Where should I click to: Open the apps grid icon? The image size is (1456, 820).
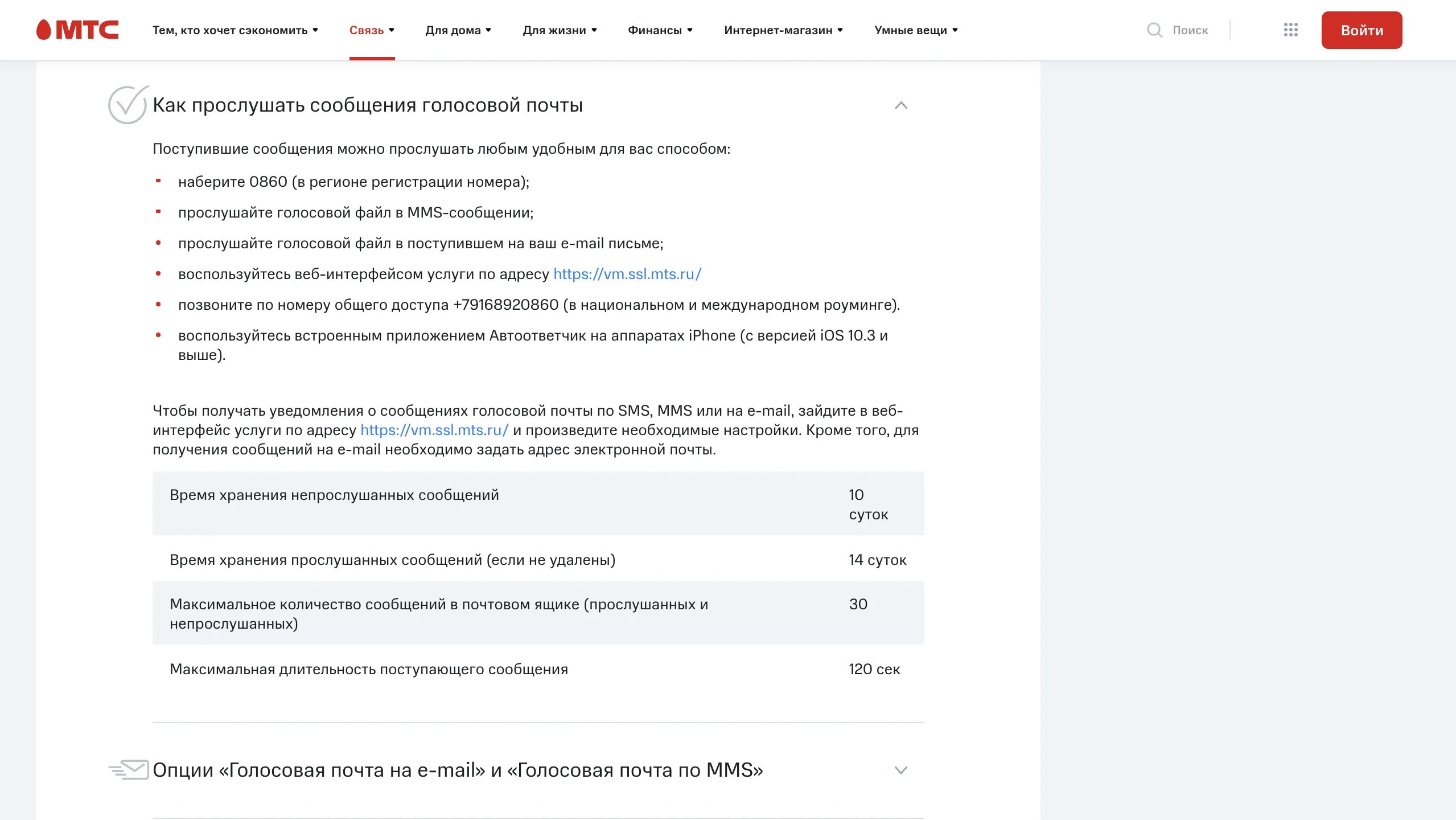point(1290,30)
